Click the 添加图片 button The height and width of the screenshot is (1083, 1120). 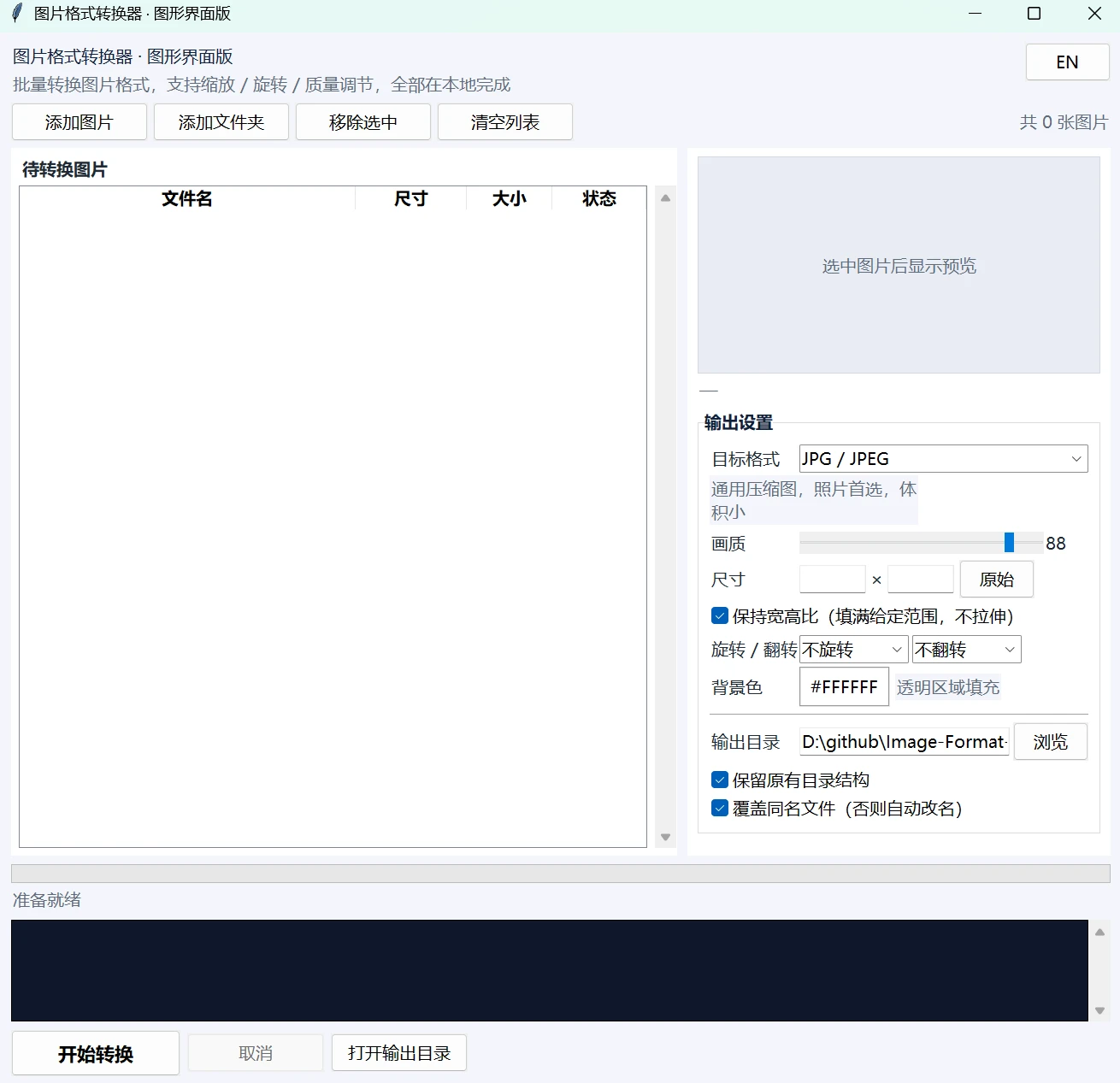pyautogui.click(x=80, y=122)
